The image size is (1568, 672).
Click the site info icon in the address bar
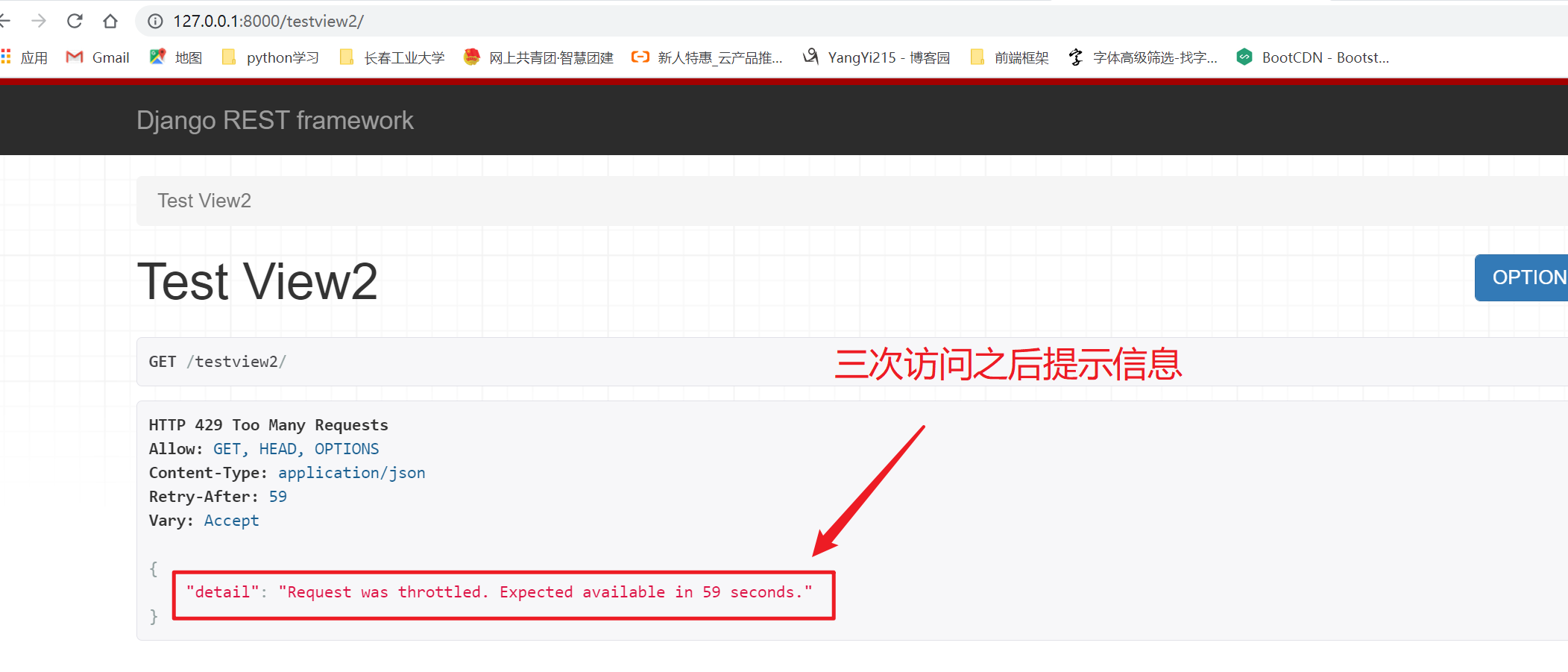point(155,21)
